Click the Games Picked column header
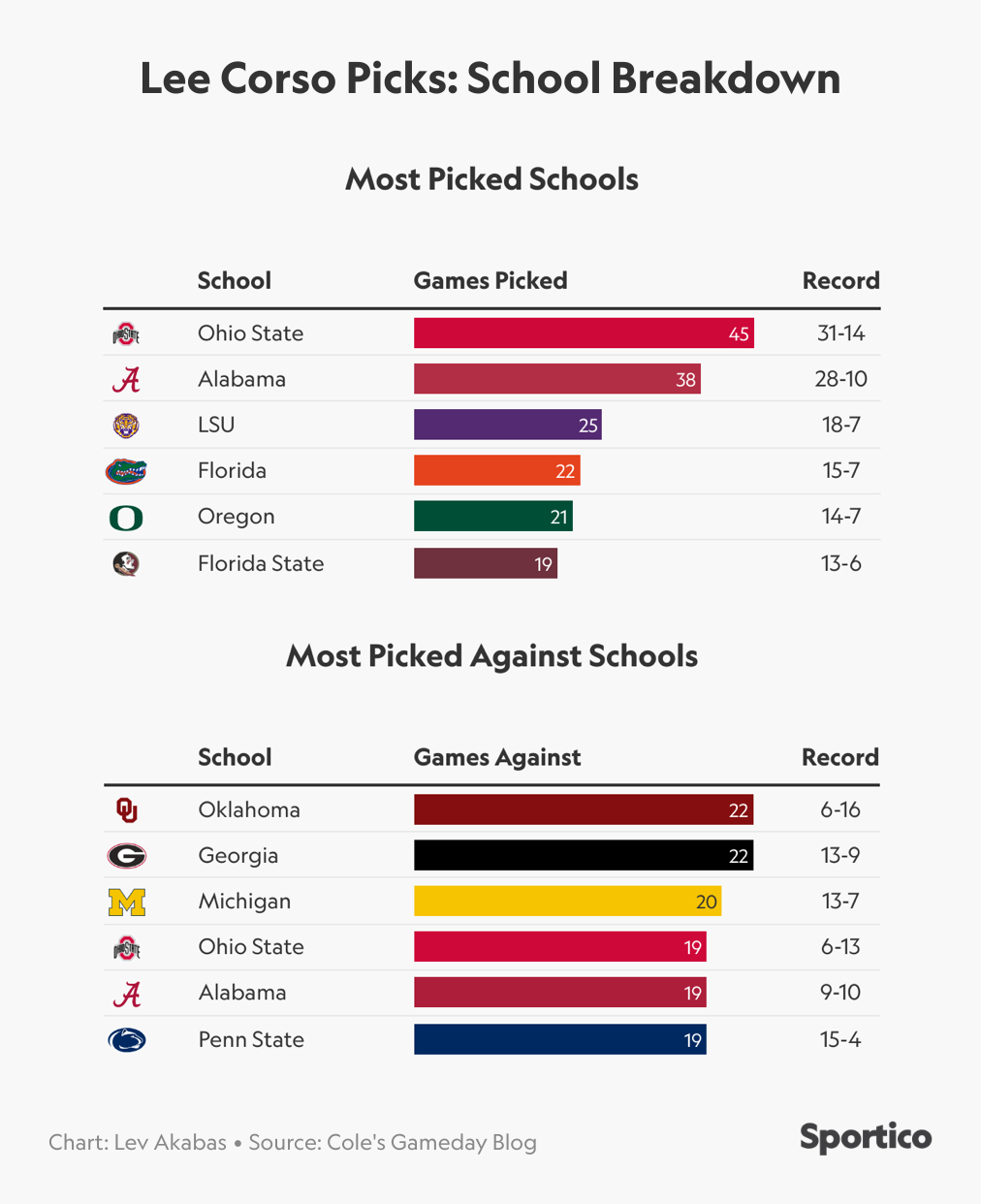 tap(490, 281)
